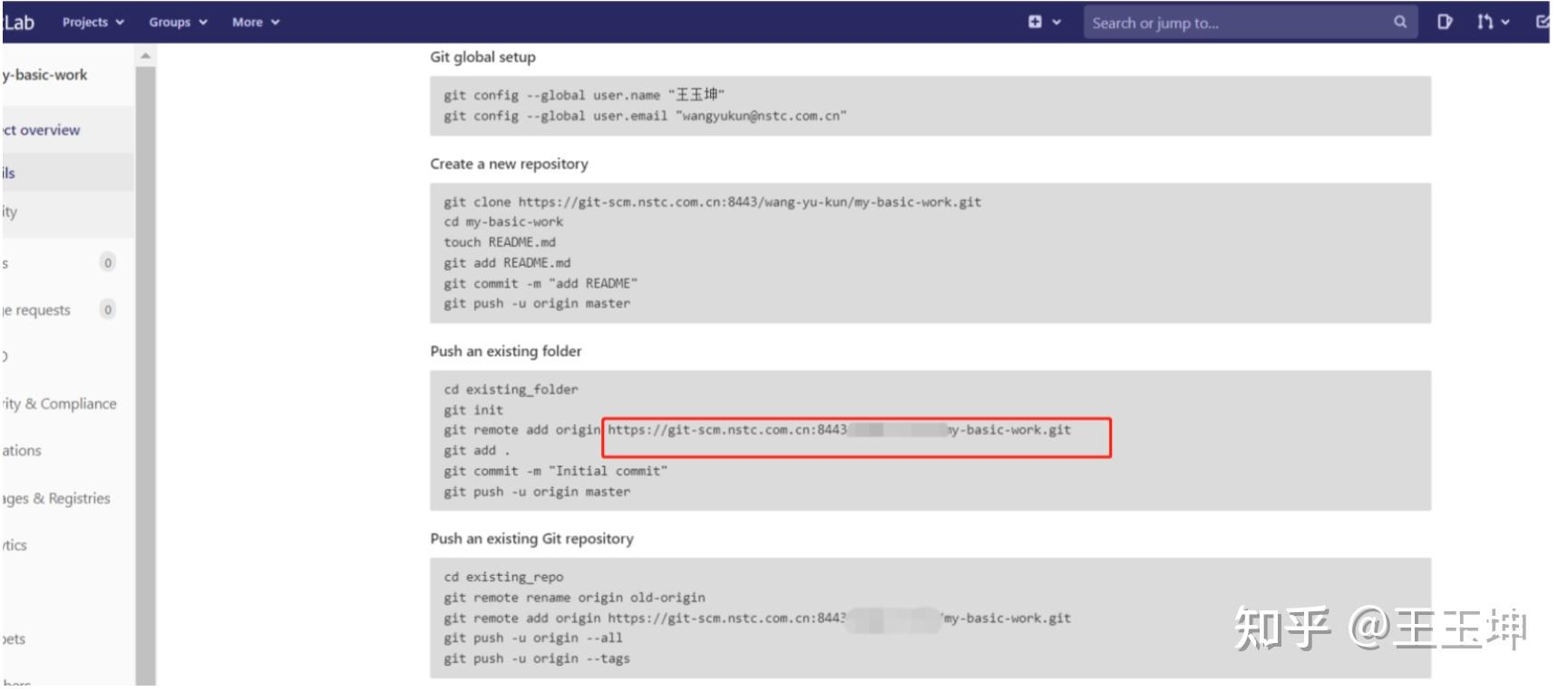Click the 'touch README.md' line
Viewport: 1568px width, 692px height.
500,242
